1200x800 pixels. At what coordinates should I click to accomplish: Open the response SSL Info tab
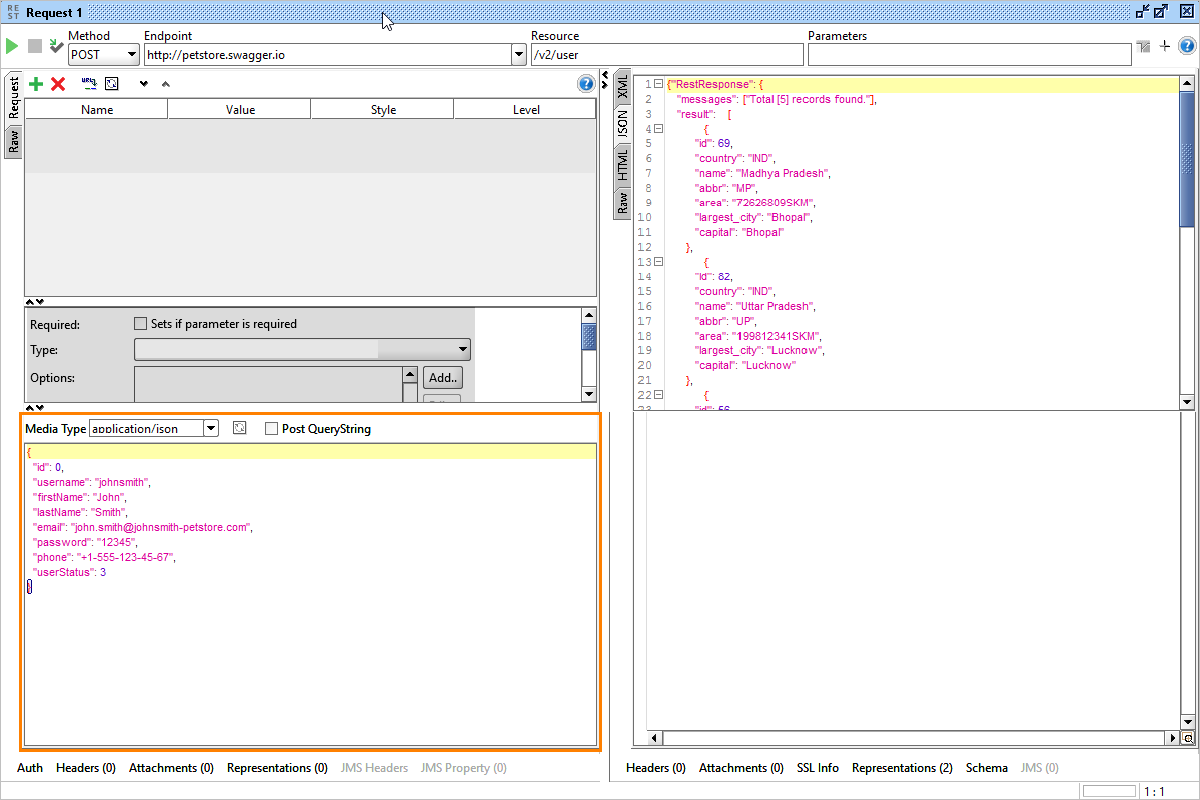tap(817, 768)
